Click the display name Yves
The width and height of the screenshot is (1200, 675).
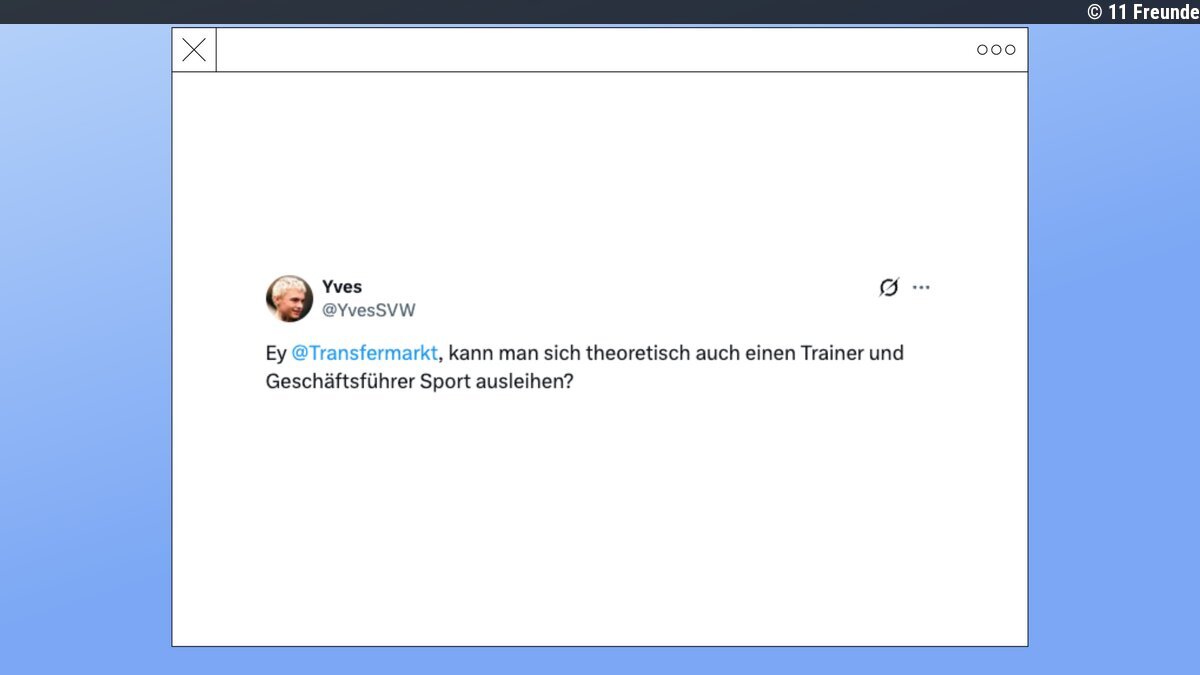[x=342, y=287]
